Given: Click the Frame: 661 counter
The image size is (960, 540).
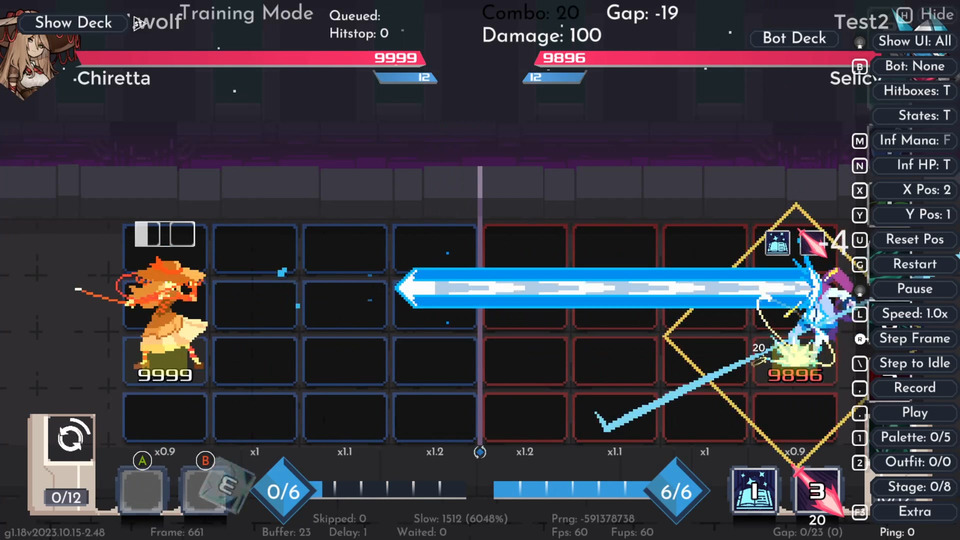Looking at the screenshot, I should click(x=176, y=532).
